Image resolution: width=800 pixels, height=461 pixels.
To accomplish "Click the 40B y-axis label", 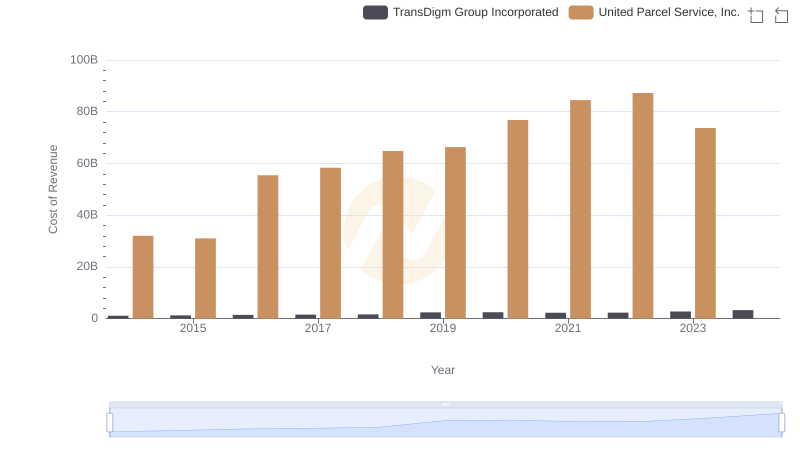I will (87, 215).
